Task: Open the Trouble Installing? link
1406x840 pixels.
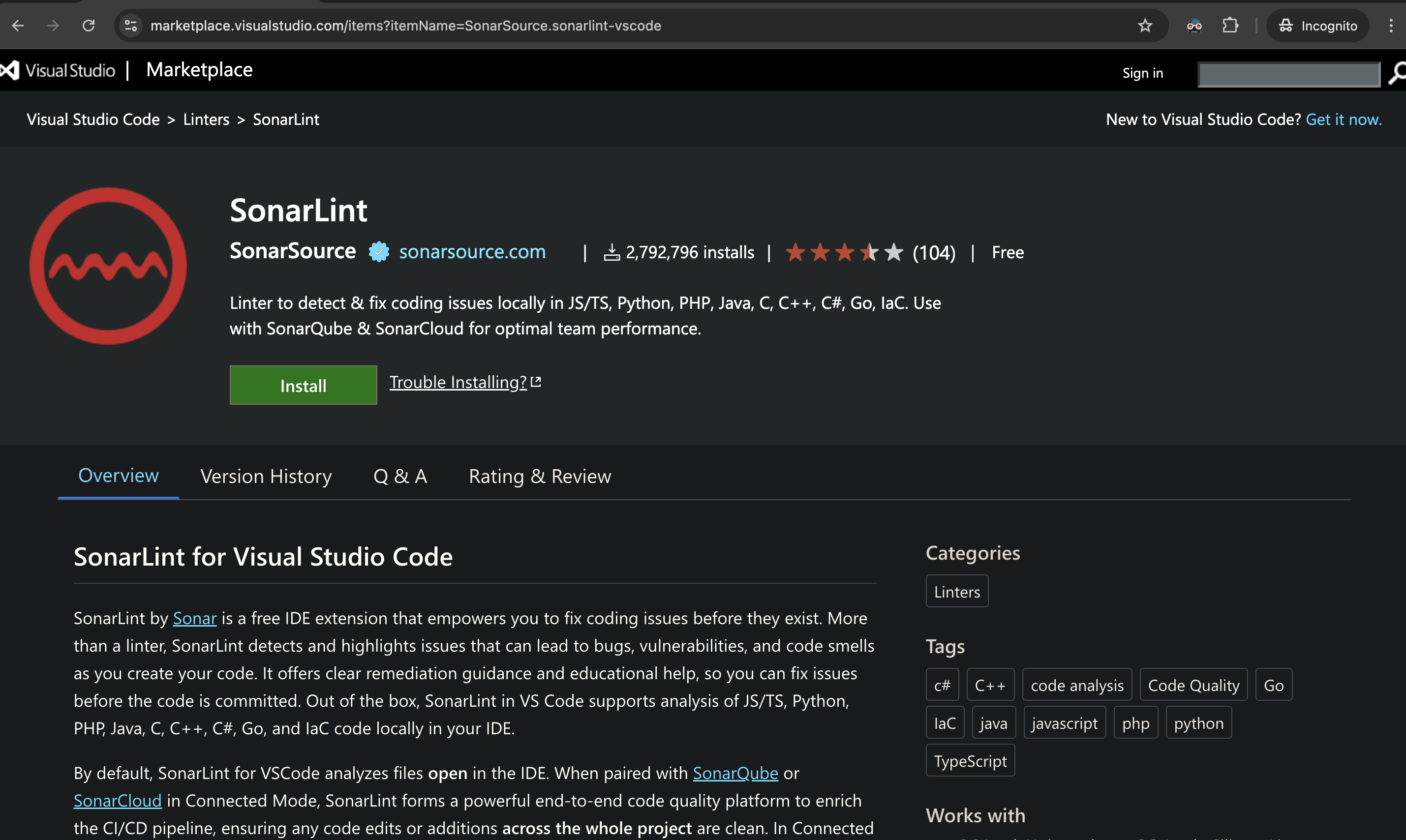Action: pos(465,382)
